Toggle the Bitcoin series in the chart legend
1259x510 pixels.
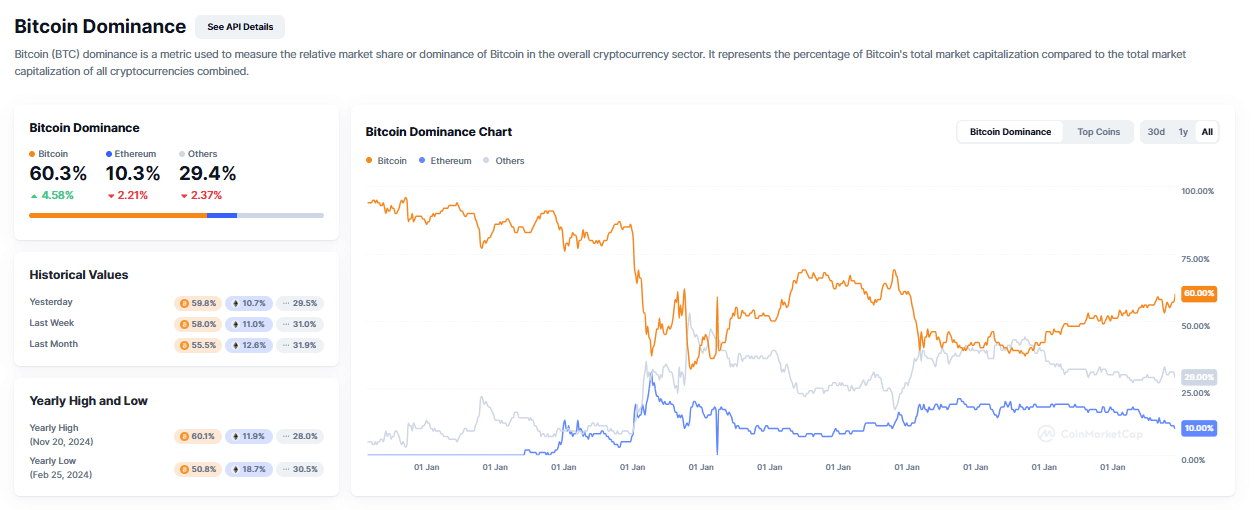point(387,161)
